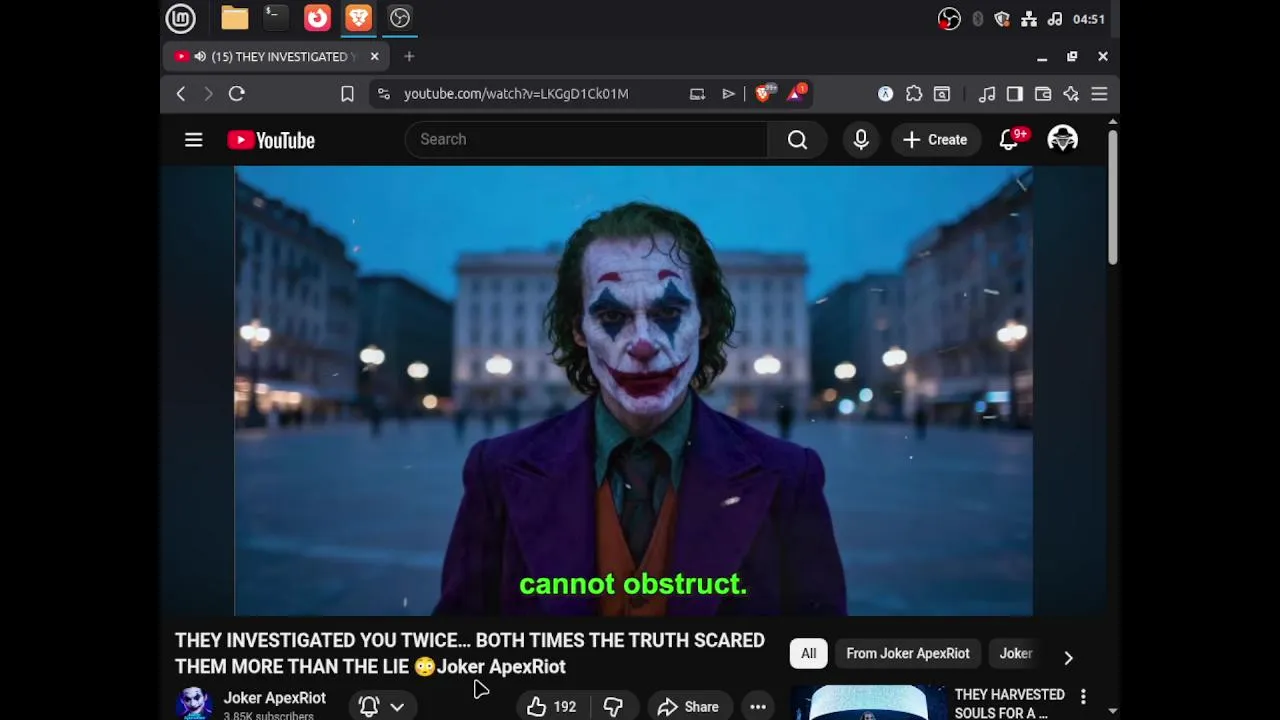This screenshot has width=1280, height=720.
Task: Open the account avatar menu
Action: (x=1062, y=140)
